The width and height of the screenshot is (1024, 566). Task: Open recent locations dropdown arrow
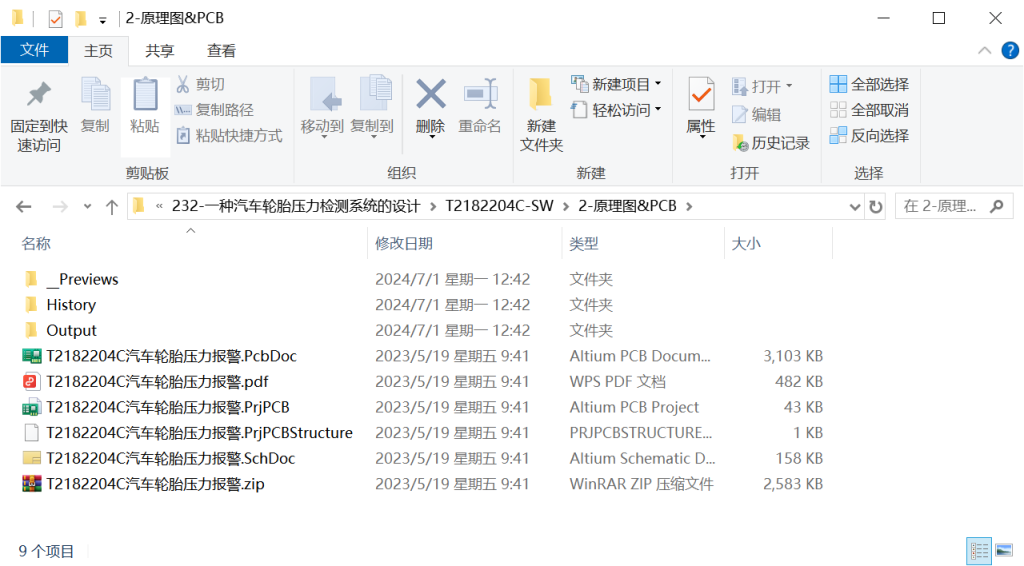point(88,207)
